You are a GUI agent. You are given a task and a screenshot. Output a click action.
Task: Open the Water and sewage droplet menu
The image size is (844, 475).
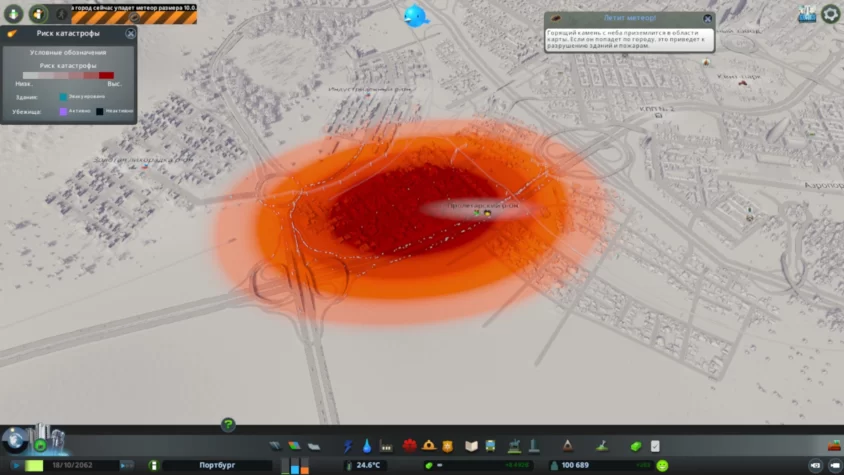367,446
